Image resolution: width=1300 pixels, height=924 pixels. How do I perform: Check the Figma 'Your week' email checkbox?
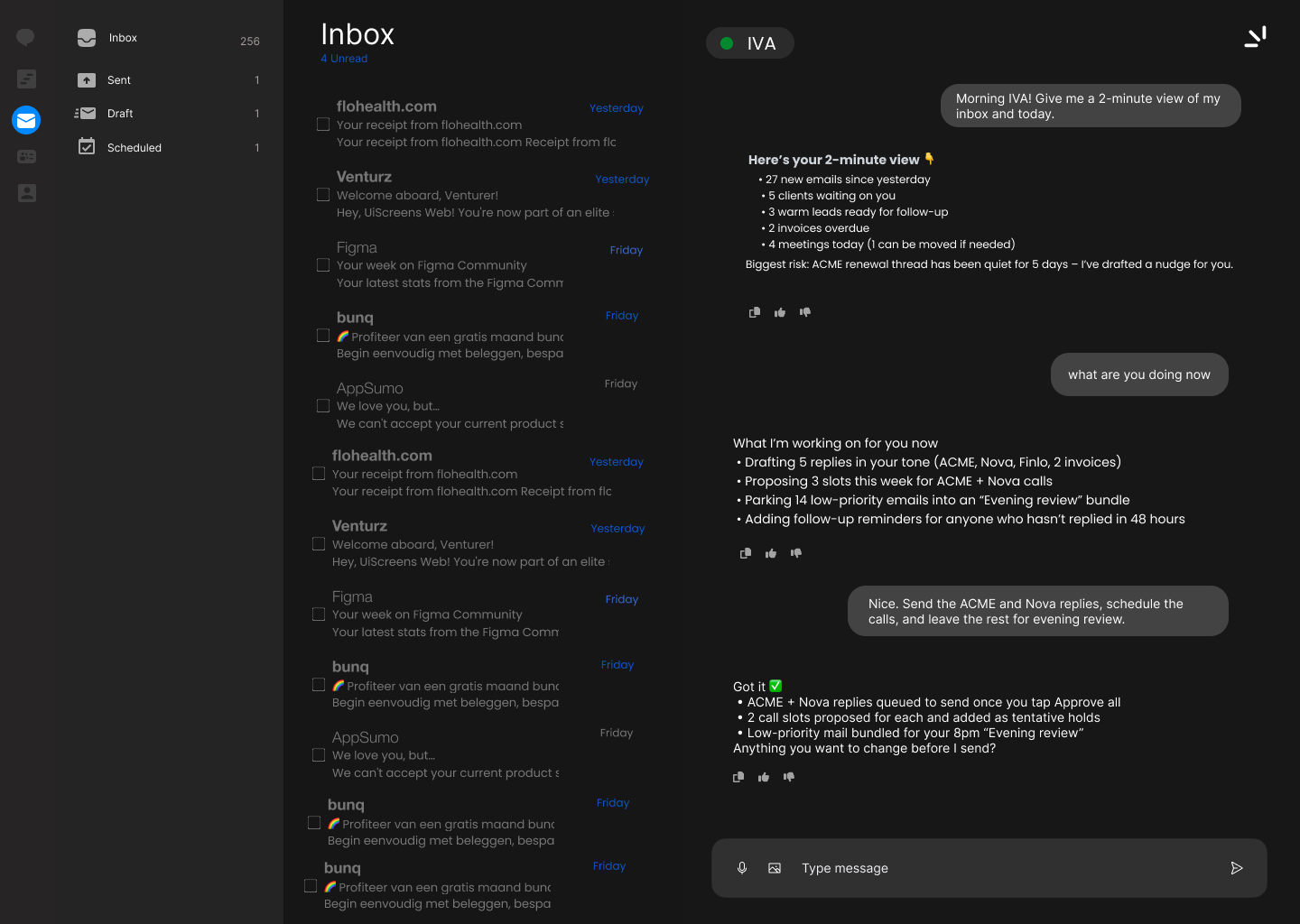[x=323, y=264]
